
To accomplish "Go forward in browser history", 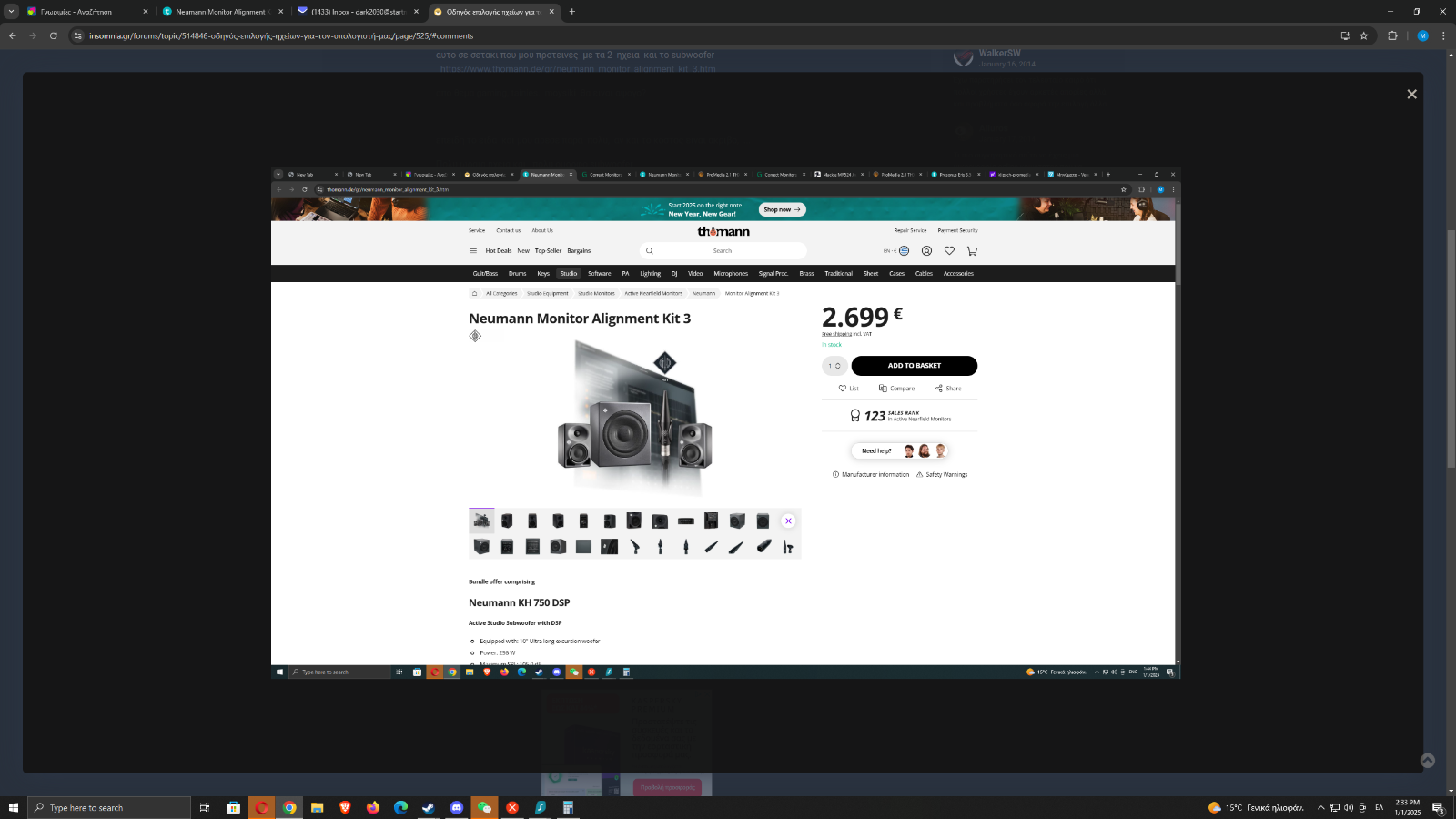I will click(33, 35).
